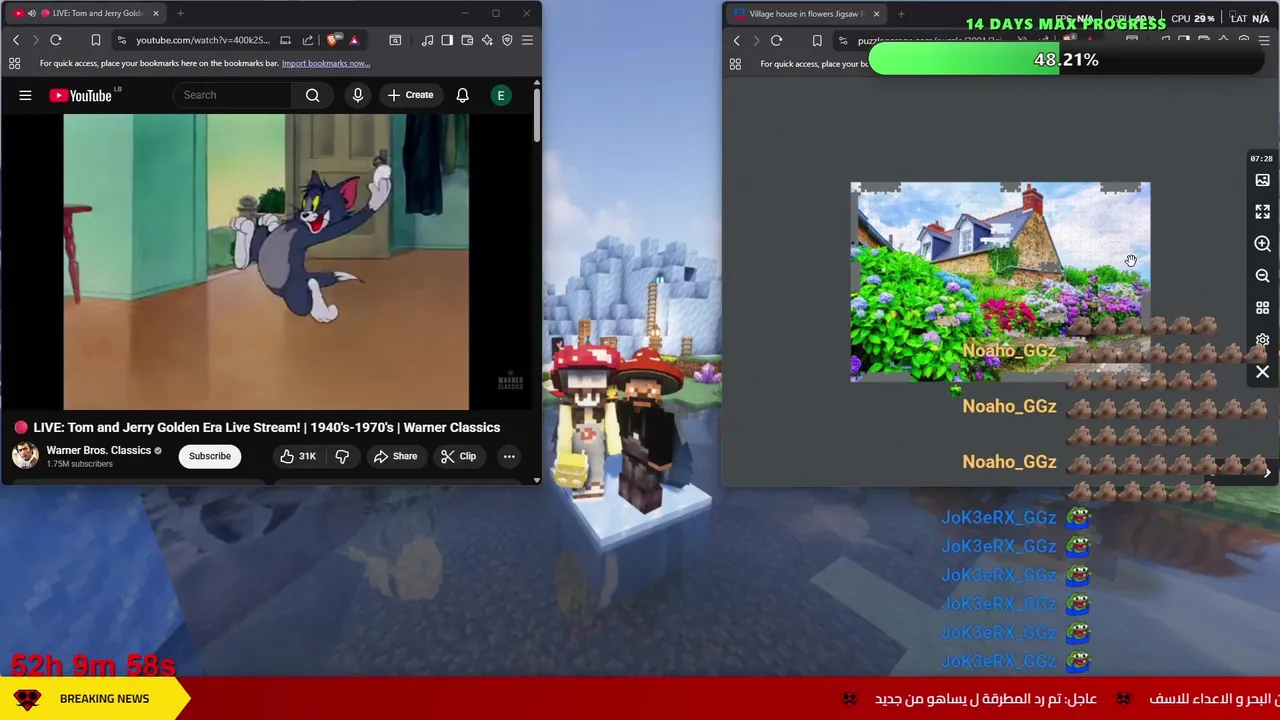Toggle the browser sidebar panel icon
Viewport: 1280px width, 720px height.
click(x=447, y=40)
